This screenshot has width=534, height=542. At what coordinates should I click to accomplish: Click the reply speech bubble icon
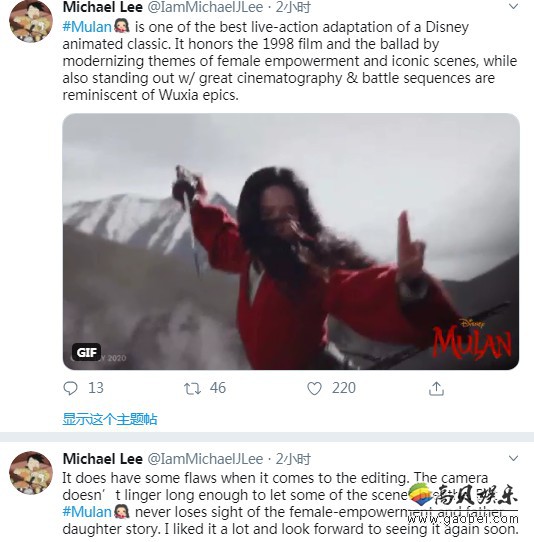pos(71,388)
